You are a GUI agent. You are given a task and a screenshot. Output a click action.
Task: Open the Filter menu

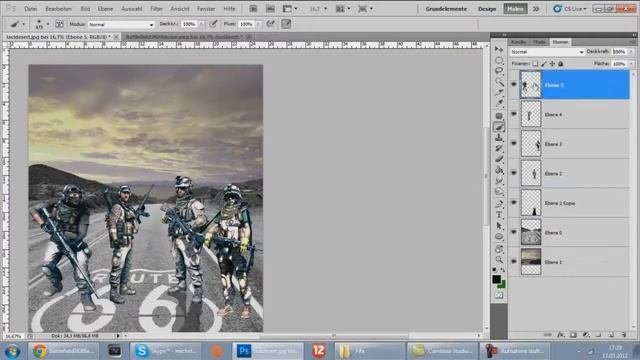[156, 9]
